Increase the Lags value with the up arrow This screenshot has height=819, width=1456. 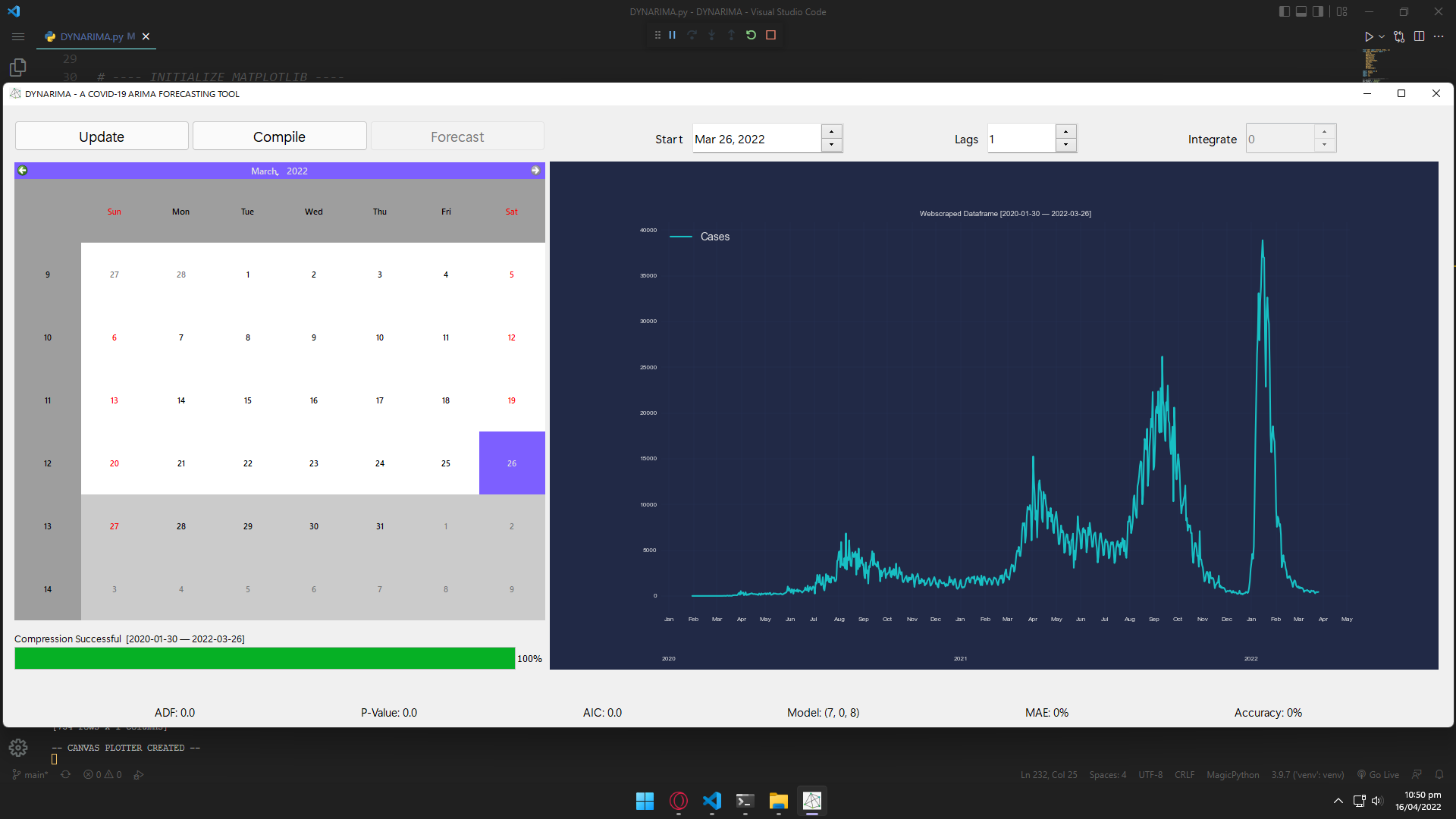[1066, 131]
